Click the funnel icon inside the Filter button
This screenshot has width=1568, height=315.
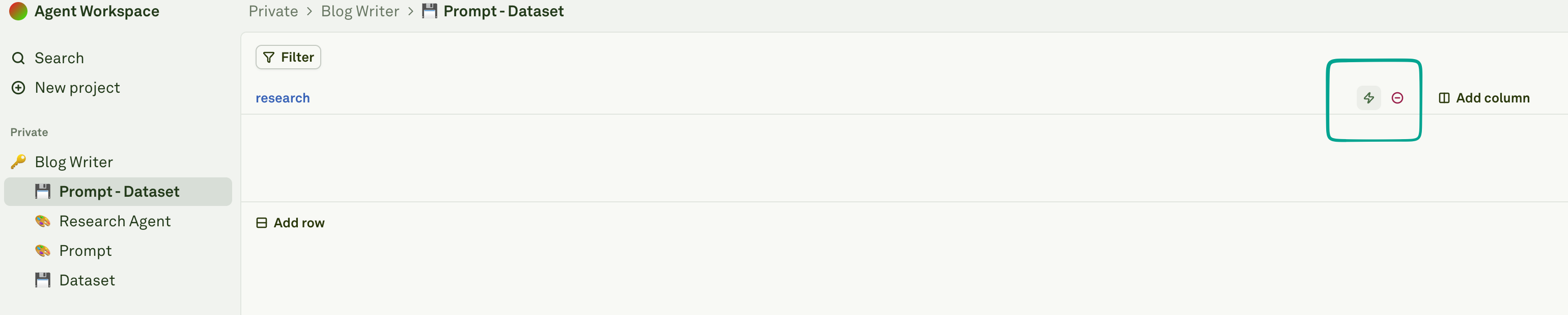[269, 57]
